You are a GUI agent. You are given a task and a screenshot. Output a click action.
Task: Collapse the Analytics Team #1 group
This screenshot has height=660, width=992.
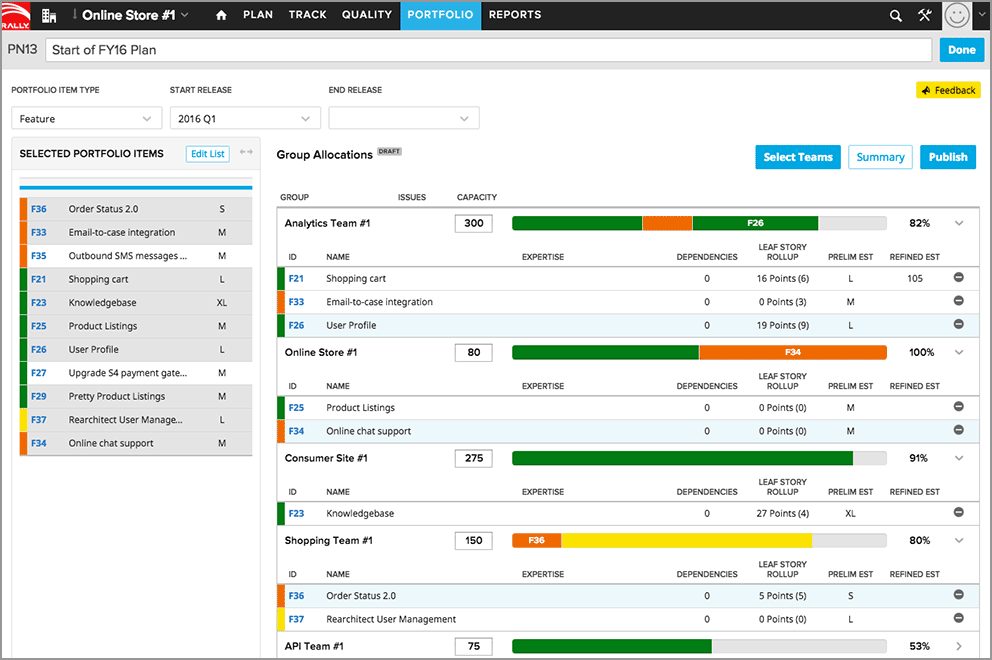point(960,223)
